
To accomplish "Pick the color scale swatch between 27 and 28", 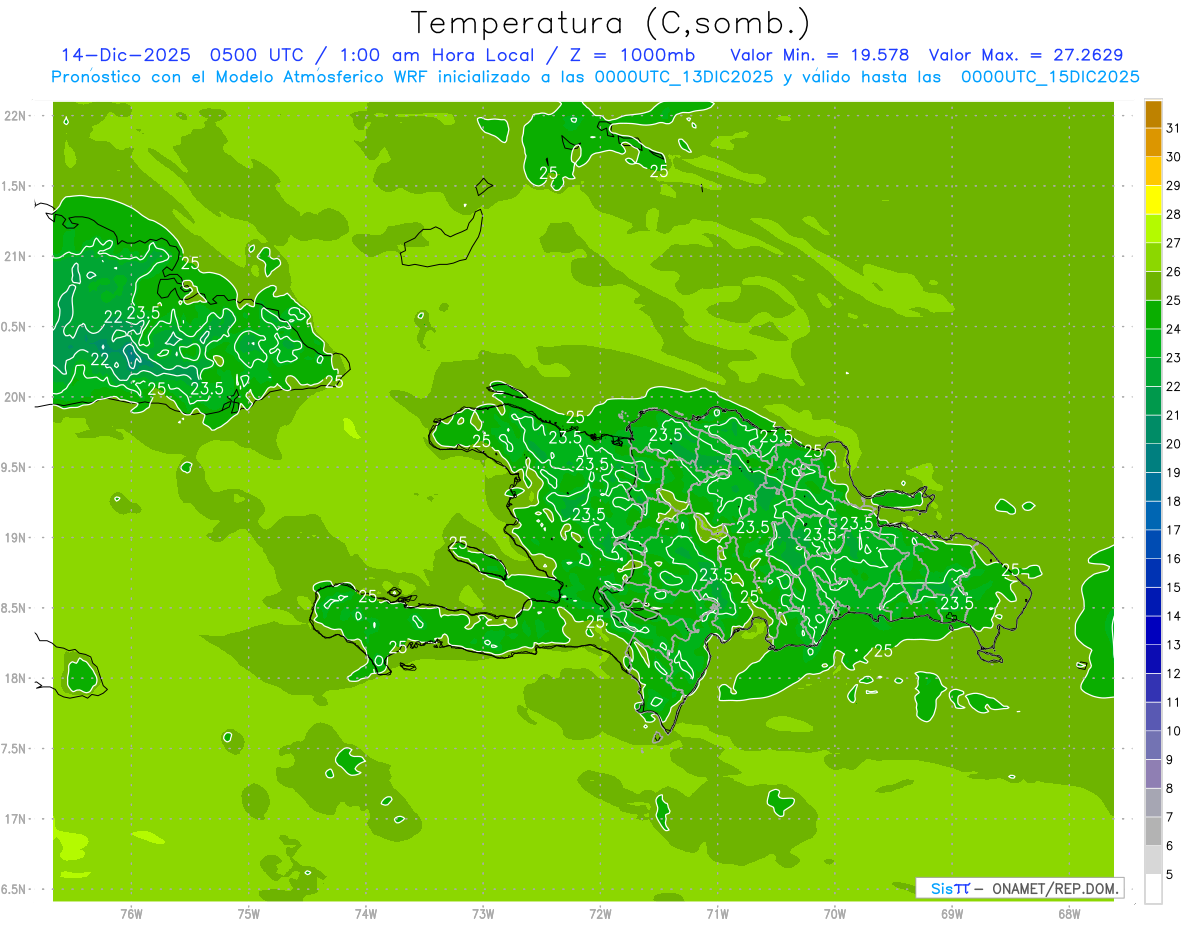I will (1154, 229).
